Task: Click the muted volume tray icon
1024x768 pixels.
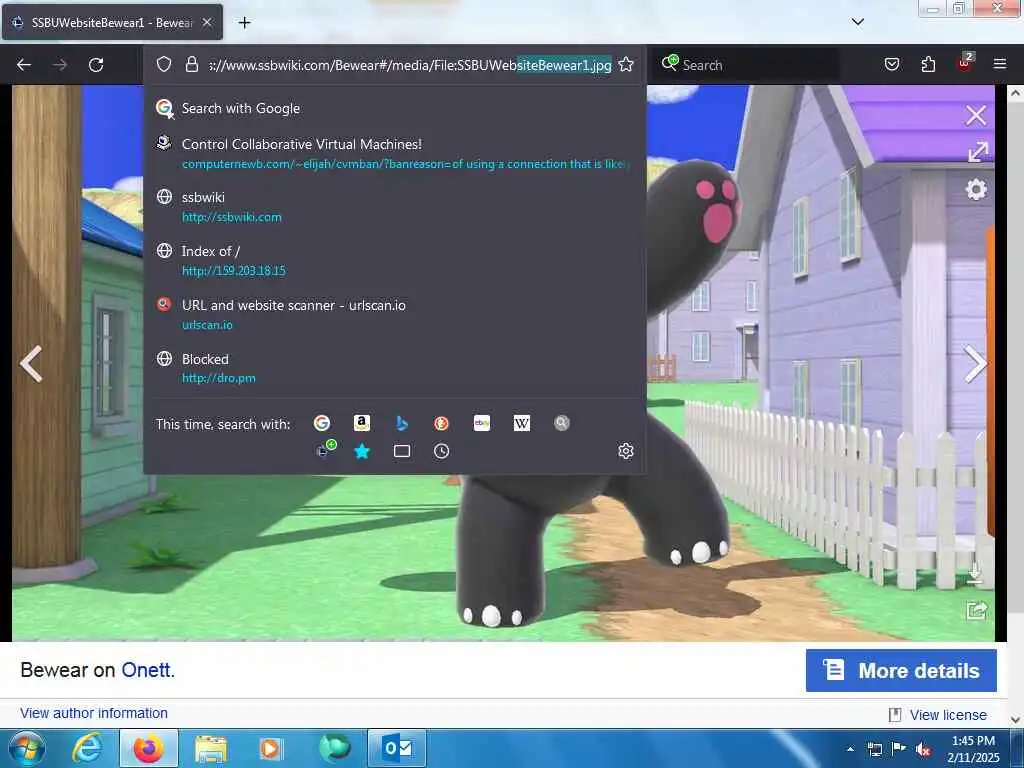Action: [x=923, y=749]
